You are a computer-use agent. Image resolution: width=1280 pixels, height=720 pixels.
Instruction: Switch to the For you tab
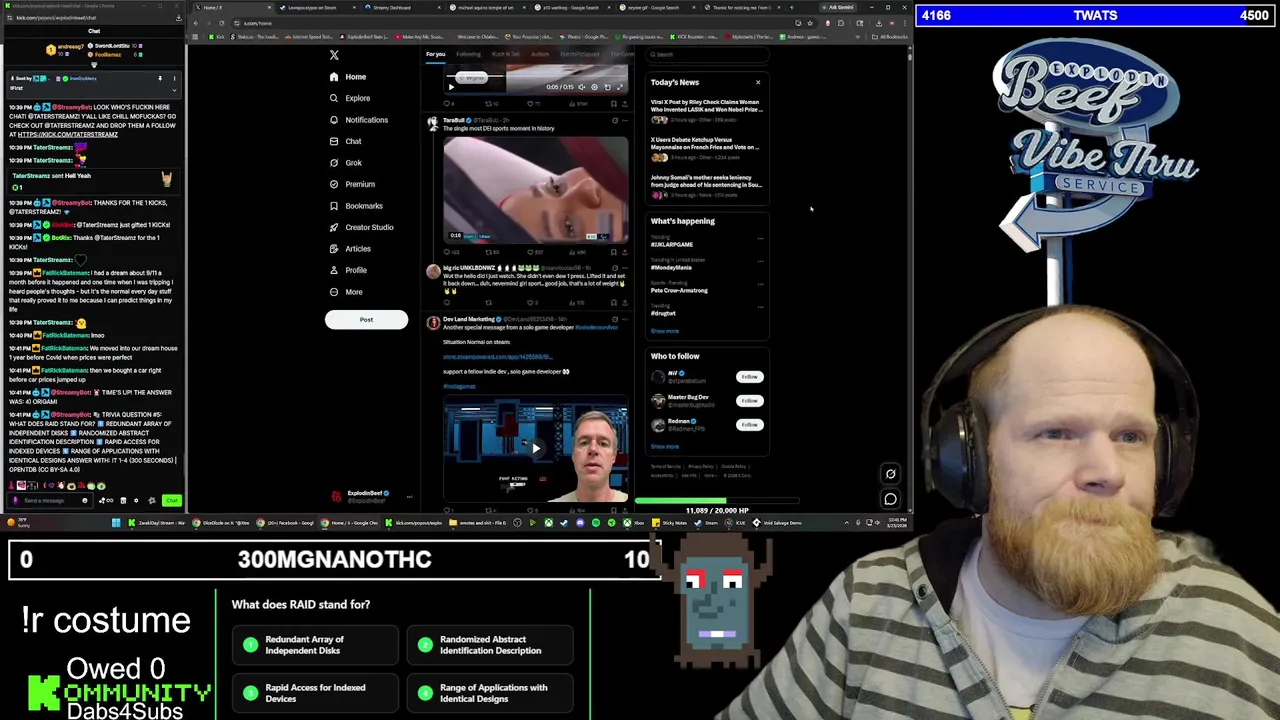pos(435,54)
